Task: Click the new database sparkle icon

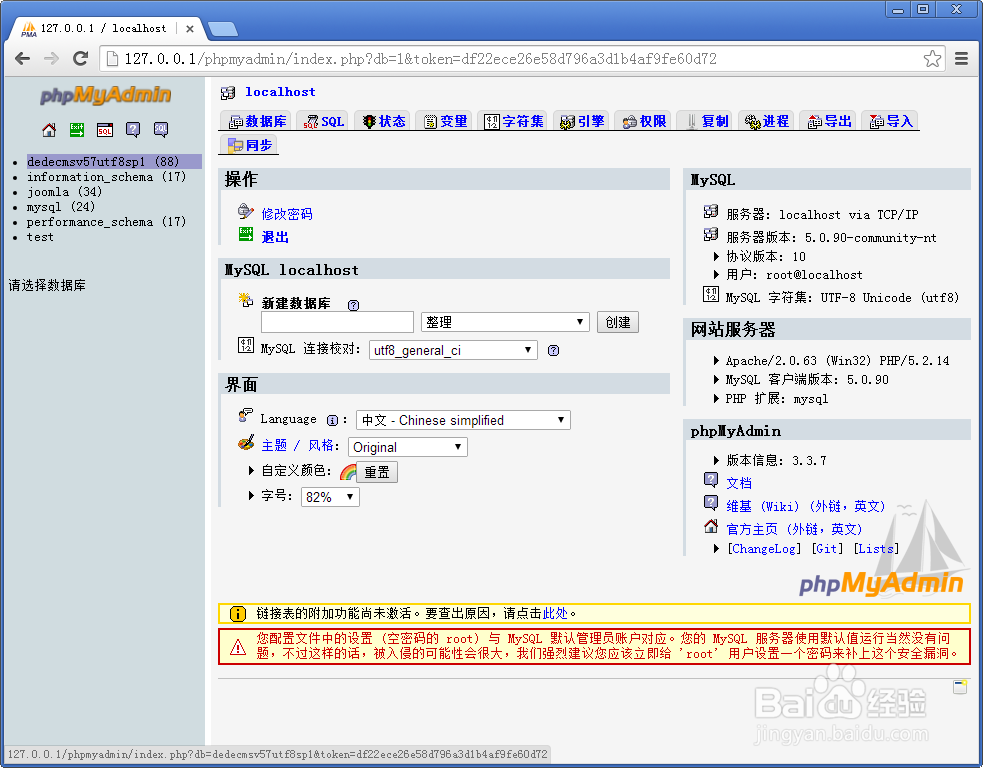Action: tap(246, 300)
